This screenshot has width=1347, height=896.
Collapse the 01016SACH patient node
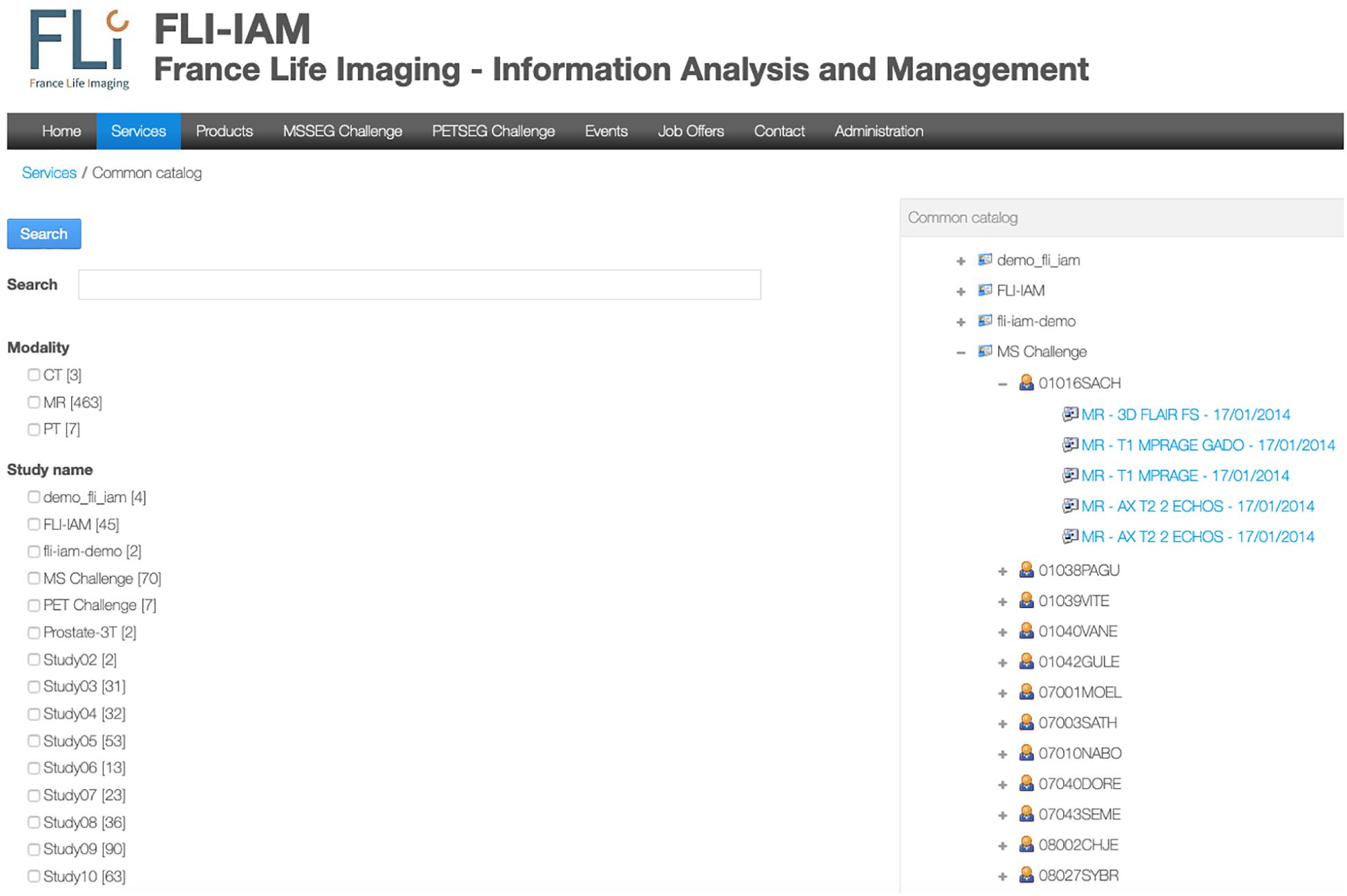(1002, 383)
